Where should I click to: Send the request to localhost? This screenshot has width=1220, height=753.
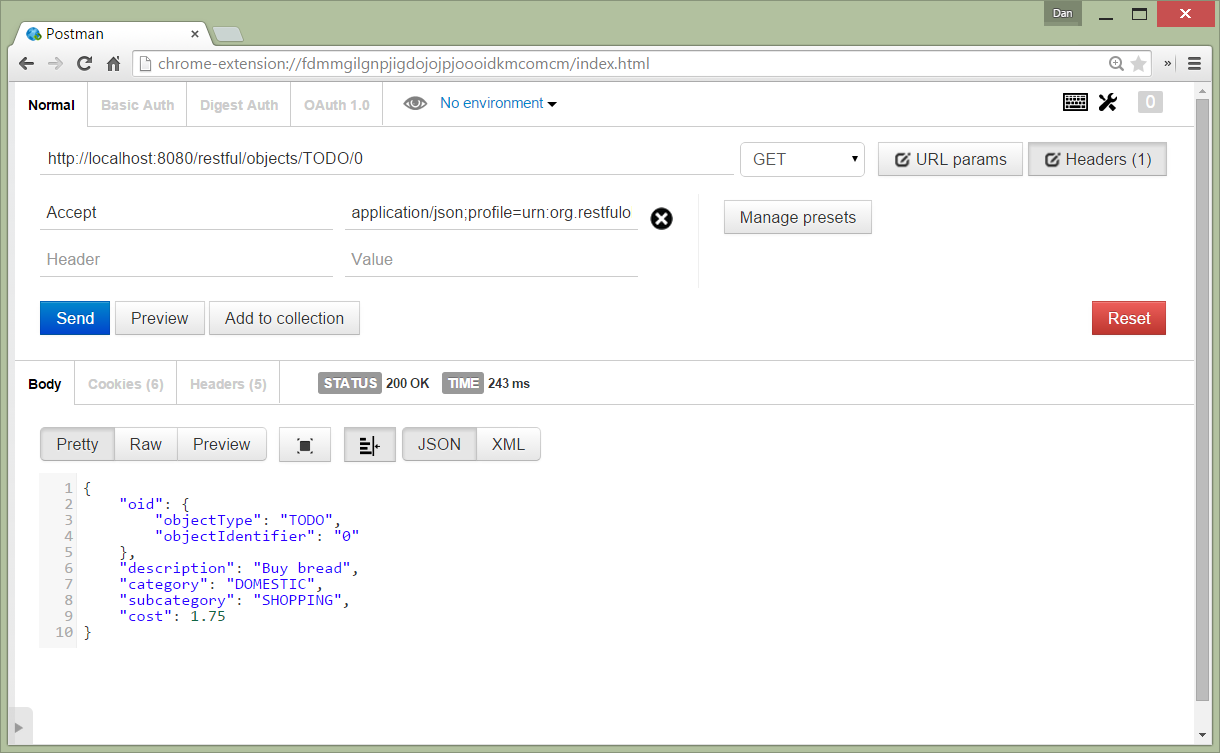pyautogui.click(x=74, y=317)
